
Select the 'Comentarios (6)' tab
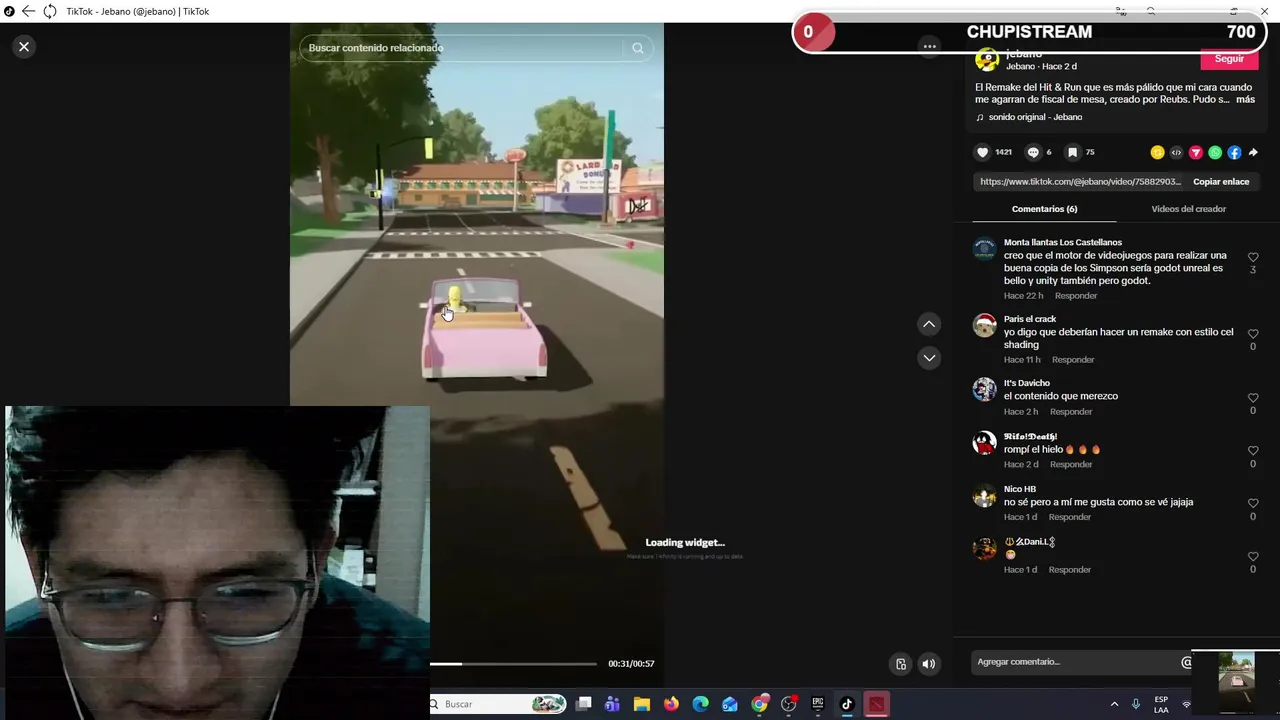click(1044, 209)
